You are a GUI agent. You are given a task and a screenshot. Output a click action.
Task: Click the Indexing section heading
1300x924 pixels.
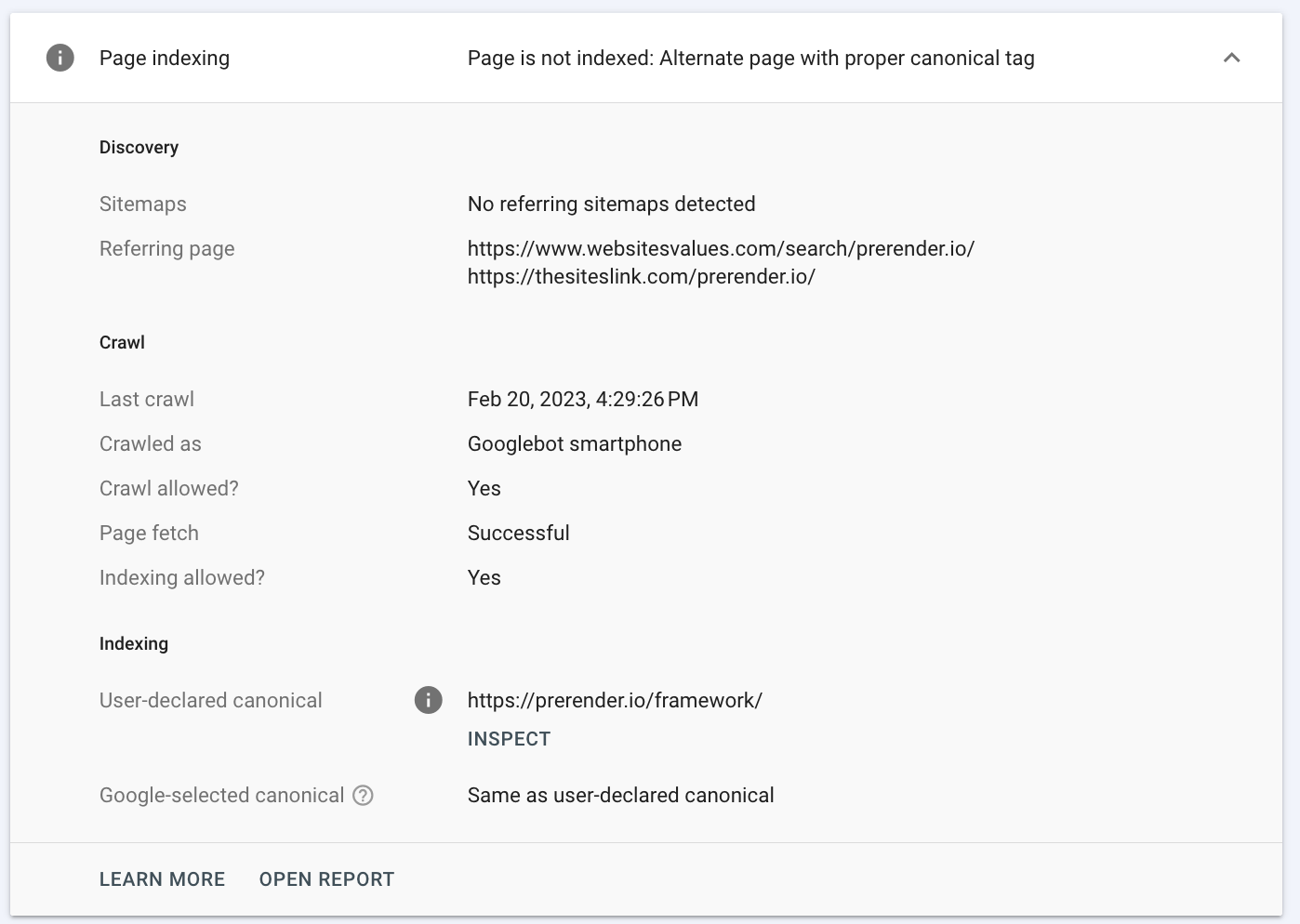click(134, 644)
